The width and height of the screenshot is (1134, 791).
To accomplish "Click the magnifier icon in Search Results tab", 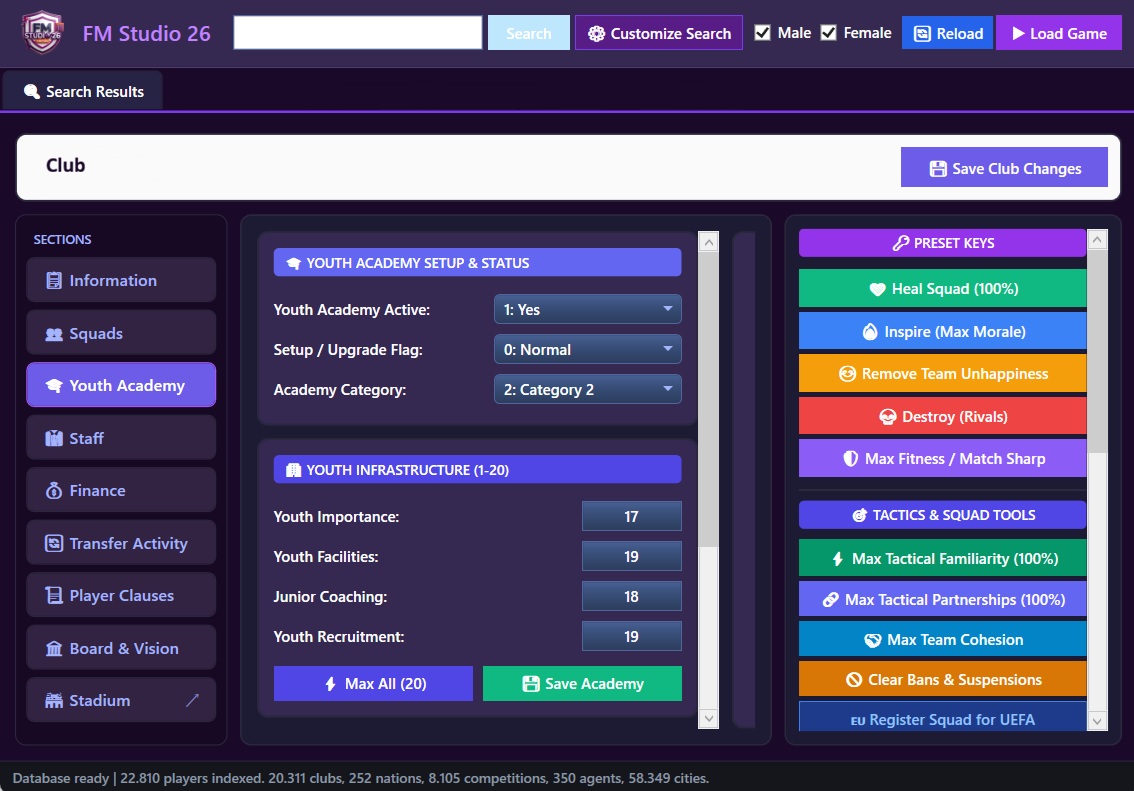I will 32,92.
